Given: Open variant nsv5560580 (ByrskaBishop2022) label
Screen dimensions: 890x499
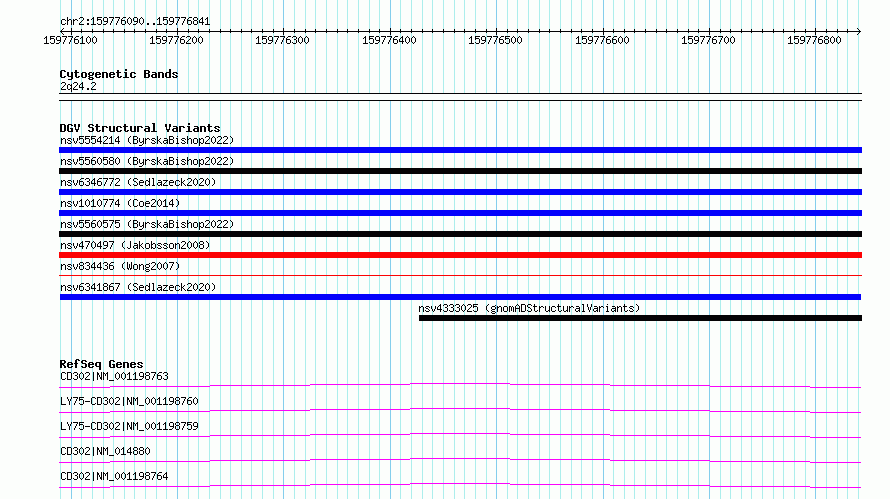Looking at the screenshot, I should click(147, 161).
